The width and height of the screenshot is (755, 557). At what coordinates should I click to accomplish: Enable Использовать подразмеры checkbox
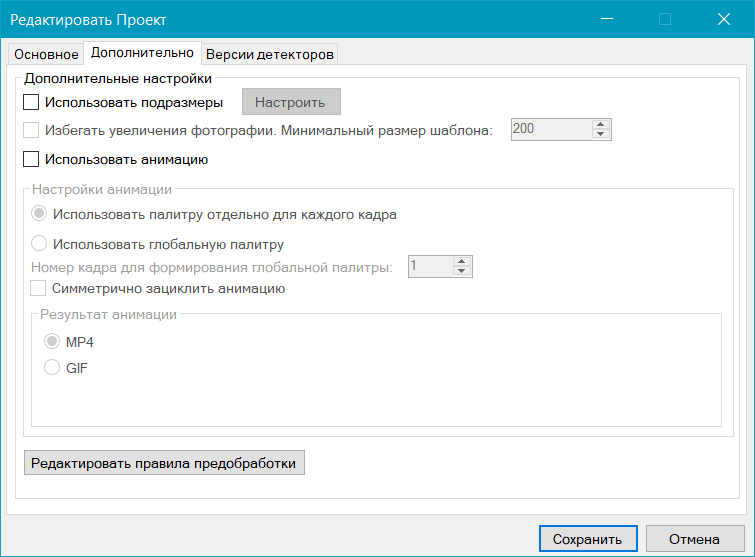coord(31,102)
